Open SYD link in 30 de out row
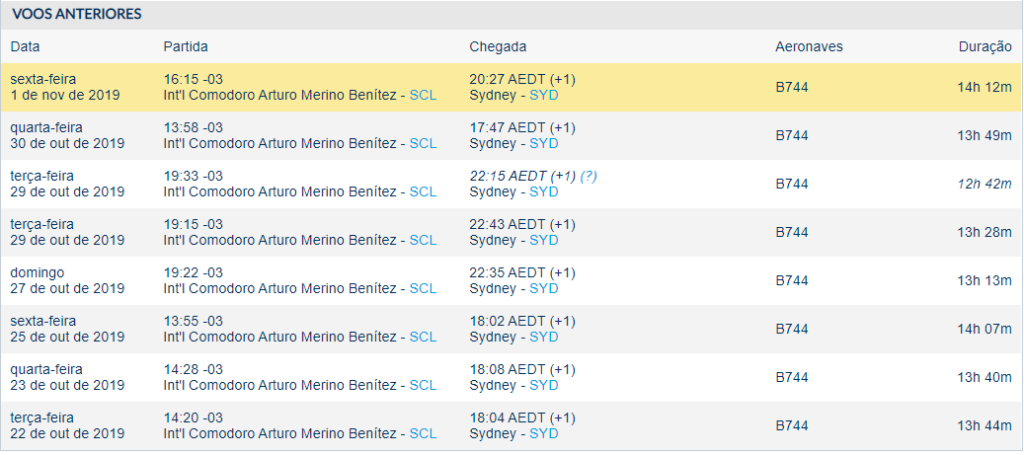The height and width of the screenshot is (455, 1024). [x=543, y=144]
